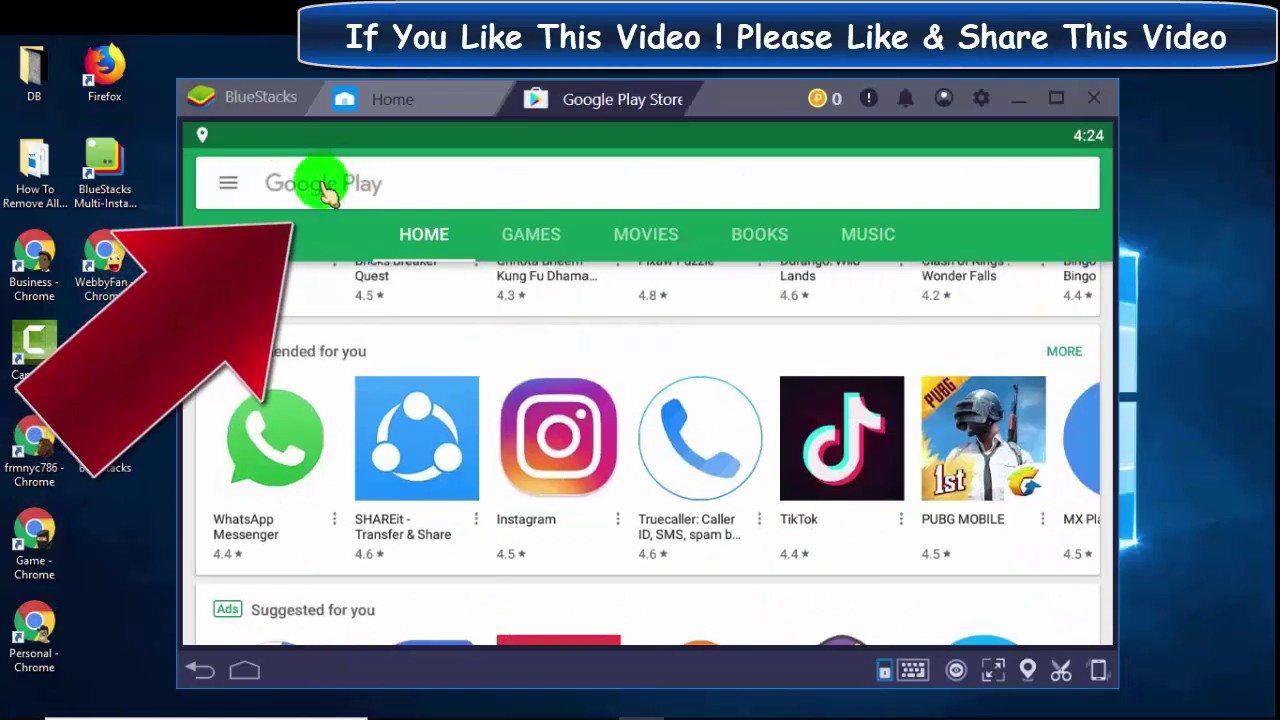The width and height of the screenshot is (1280, 720).
Task: Switch to the GAMES tab
Action: [531, 234]
